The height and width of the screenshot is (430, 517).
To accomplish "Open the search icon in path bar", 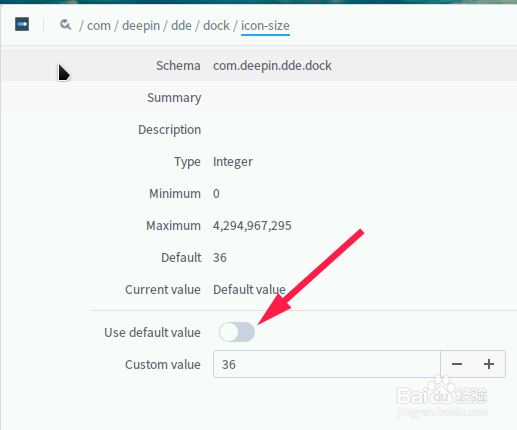I will click(x=66, y=25).
